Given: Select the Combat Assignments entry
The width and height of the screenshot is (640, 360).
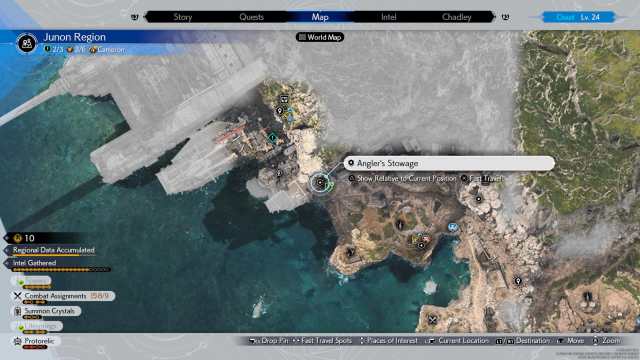Looking at the screenshot, I should point(63,296).
